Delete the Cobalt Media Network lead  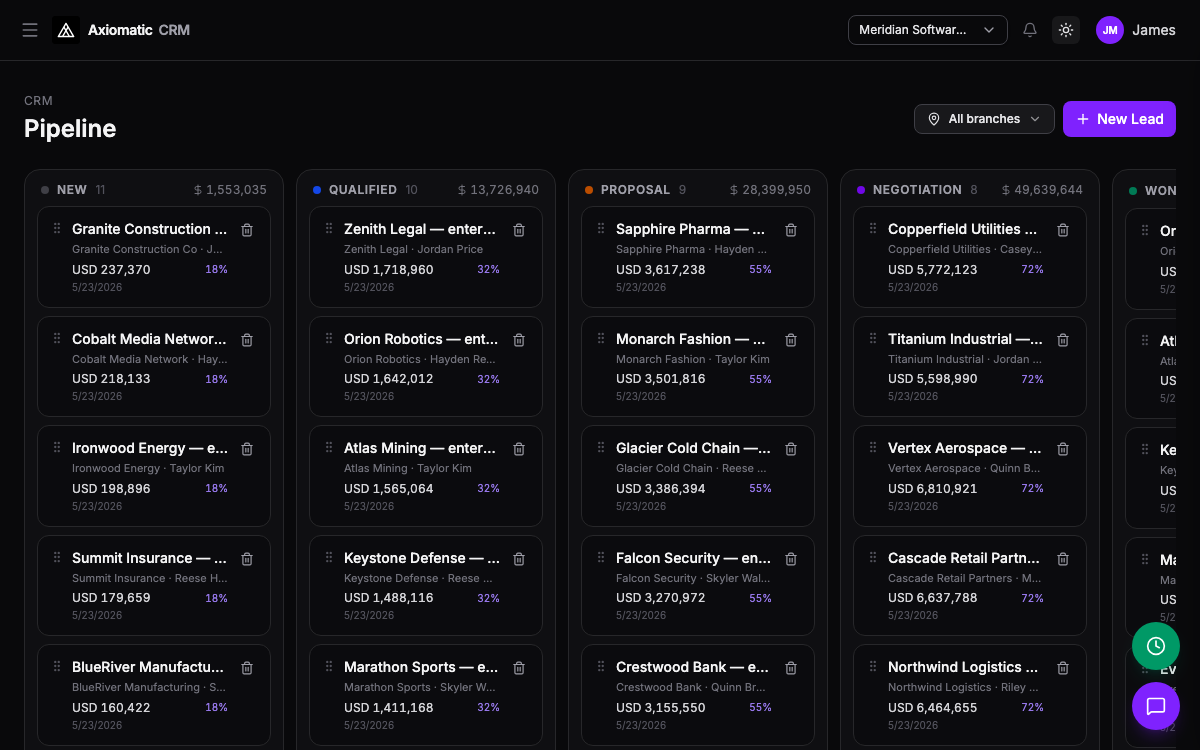pos(247,340)
